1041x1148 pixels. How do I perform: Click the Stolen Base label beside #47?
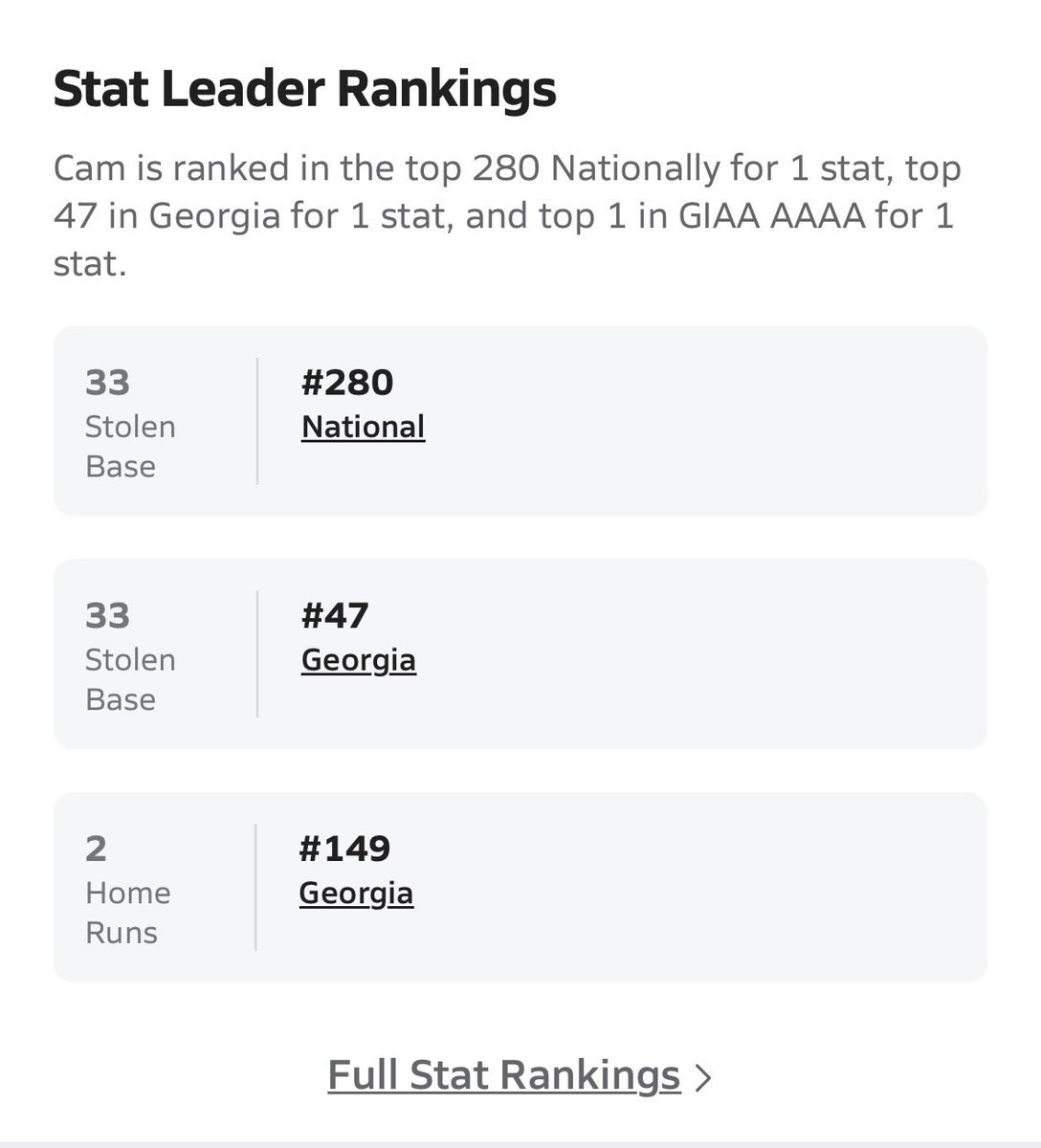(130, 679)
